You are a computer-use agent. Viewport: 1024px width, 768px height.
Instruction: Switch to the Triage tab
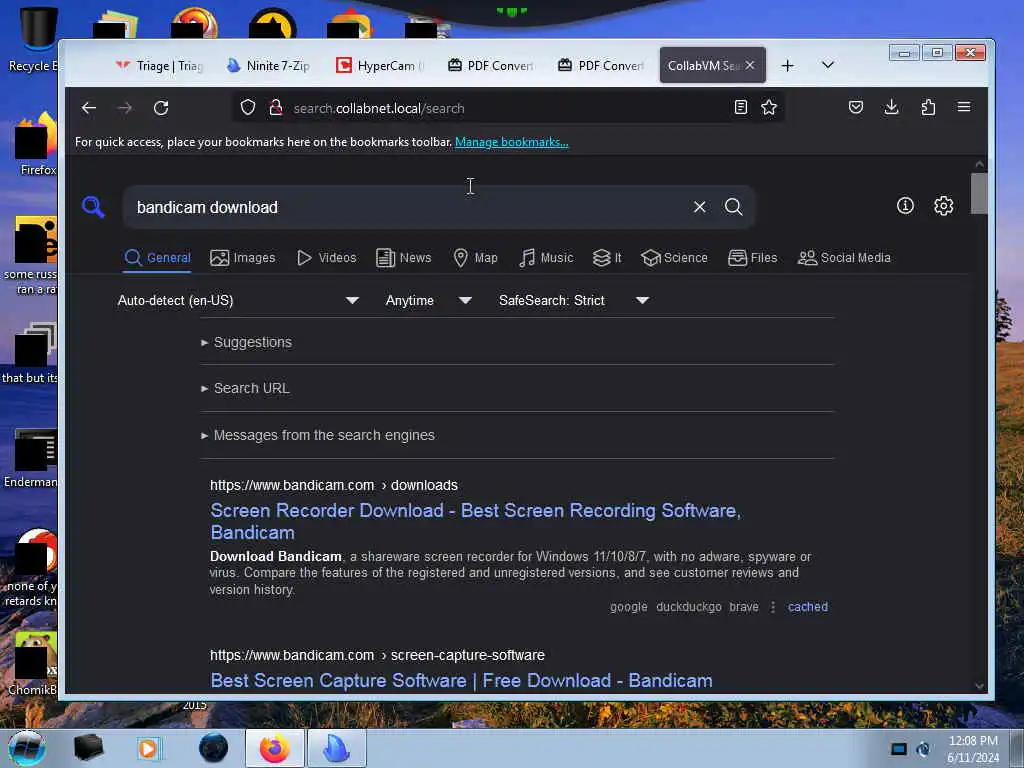tap(159, 65)
